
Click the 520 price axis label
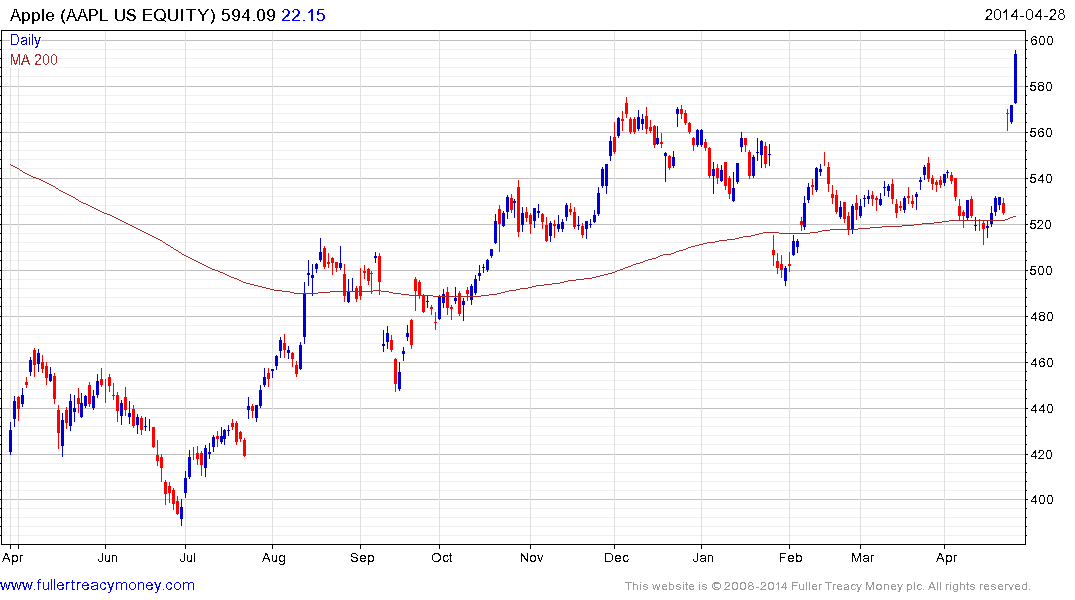tap(1041, 224)
